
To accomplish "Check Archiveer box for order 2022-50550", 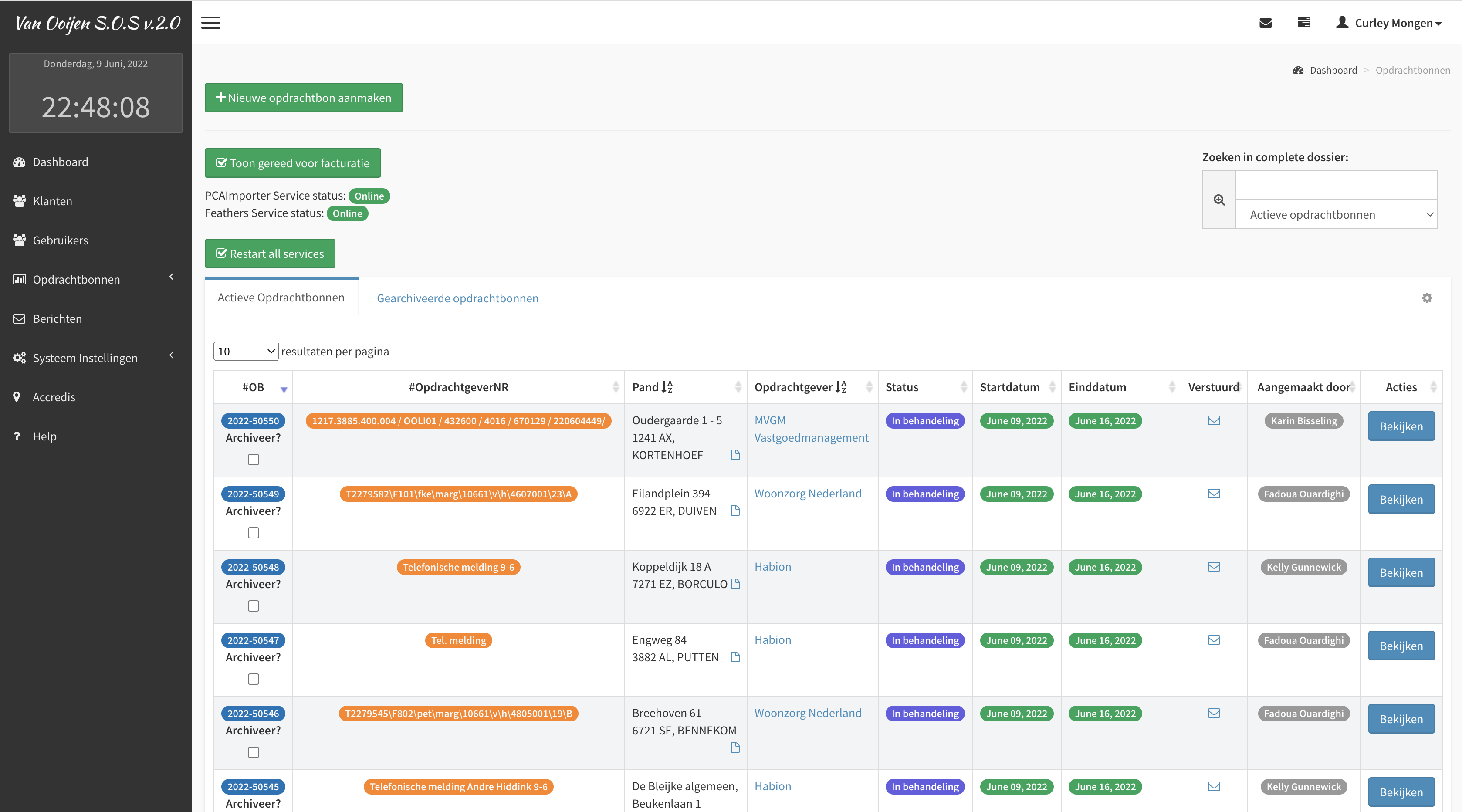I will 253,460.
